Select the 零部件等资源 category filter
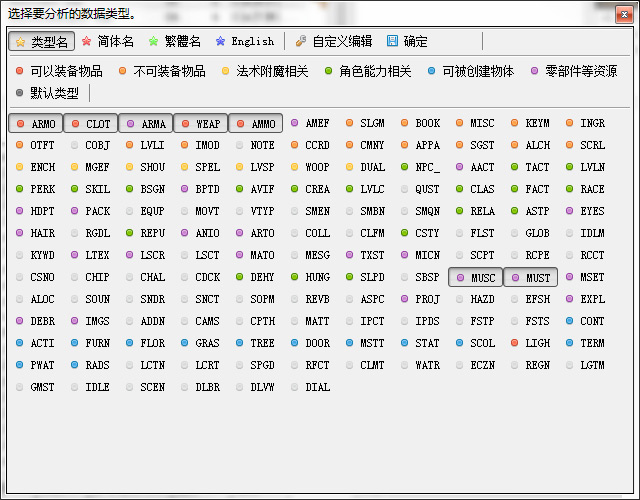 click(x=574, y=71)
